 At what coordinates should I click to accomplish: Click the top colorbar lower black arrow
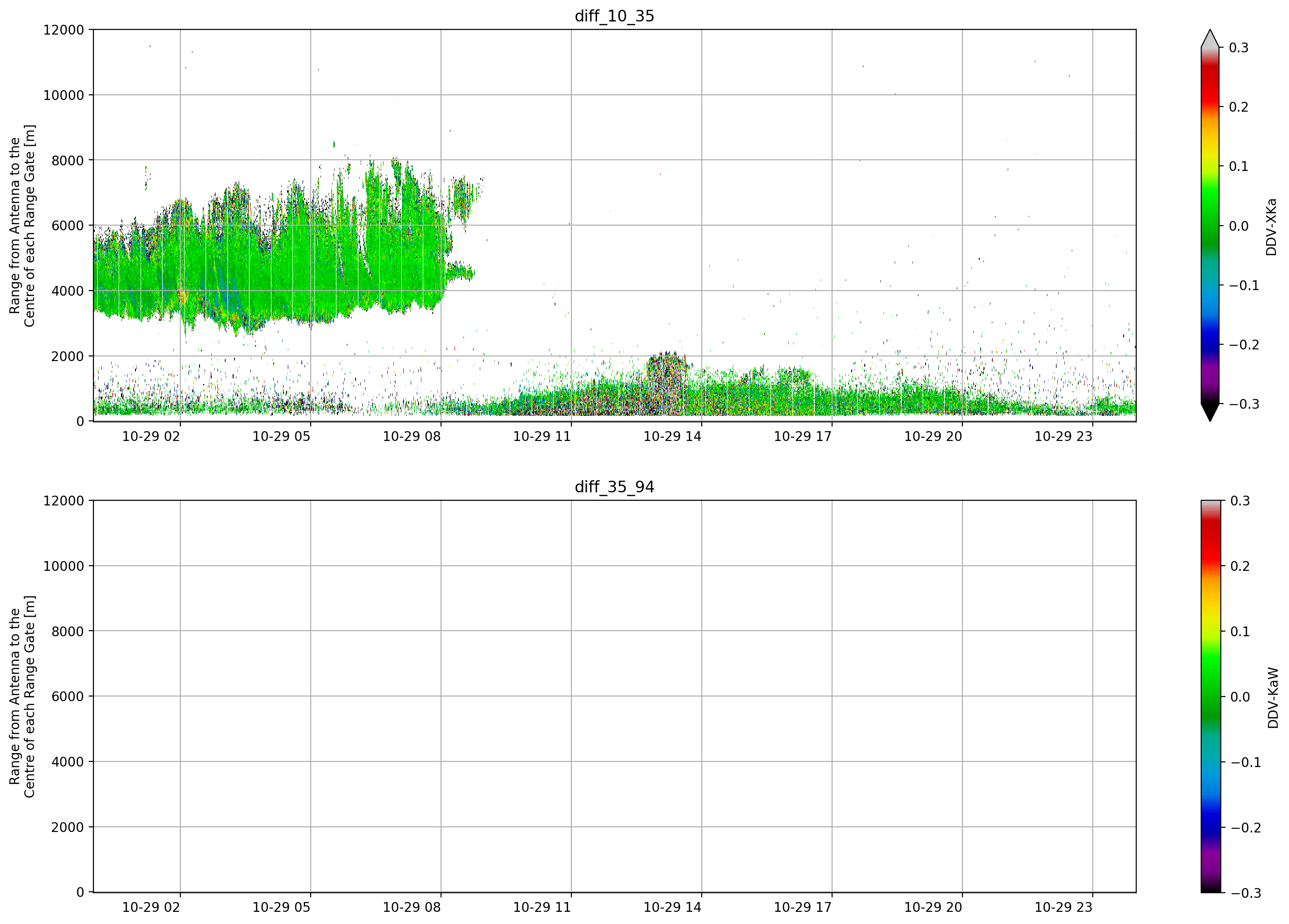pyautogui.click(x=1210, y=412)
